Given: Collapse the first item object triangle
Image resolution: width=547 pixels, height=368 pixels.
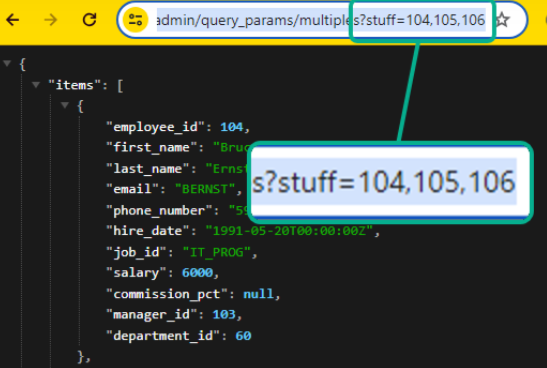Looking at the screenshot, I should (x=65, y=105).
